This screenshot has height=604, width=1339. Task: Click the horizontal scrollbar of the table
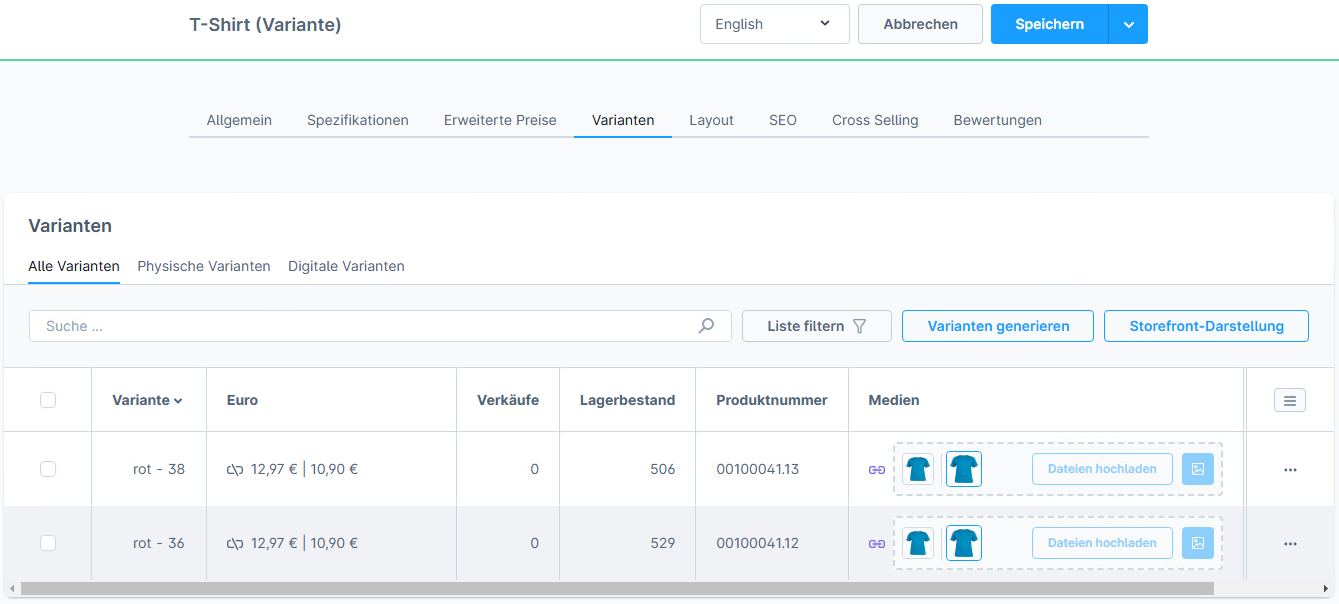pyautogui.click(x=616, y=589)
